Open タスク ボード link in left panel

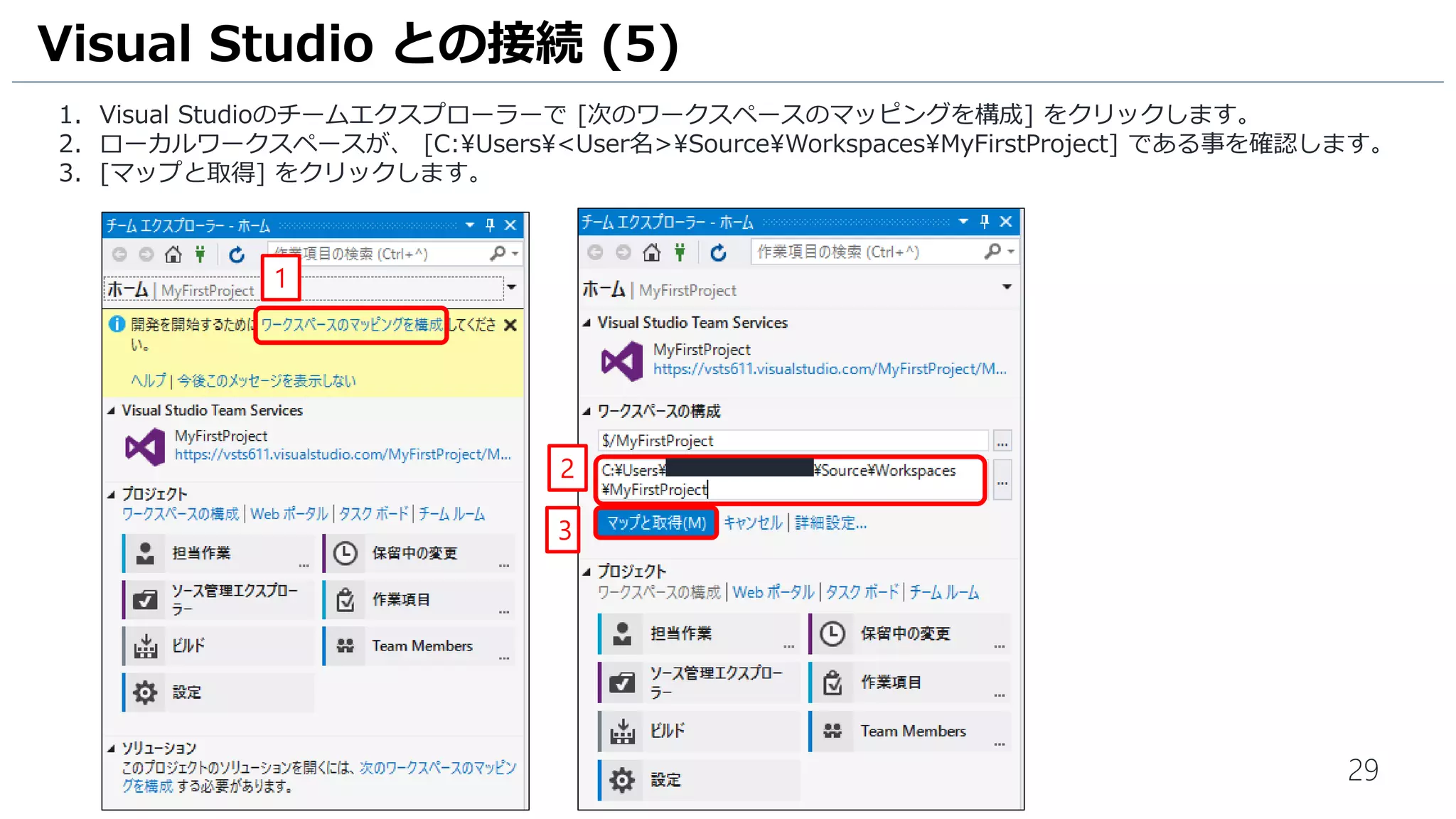click(x=374, y=514)
